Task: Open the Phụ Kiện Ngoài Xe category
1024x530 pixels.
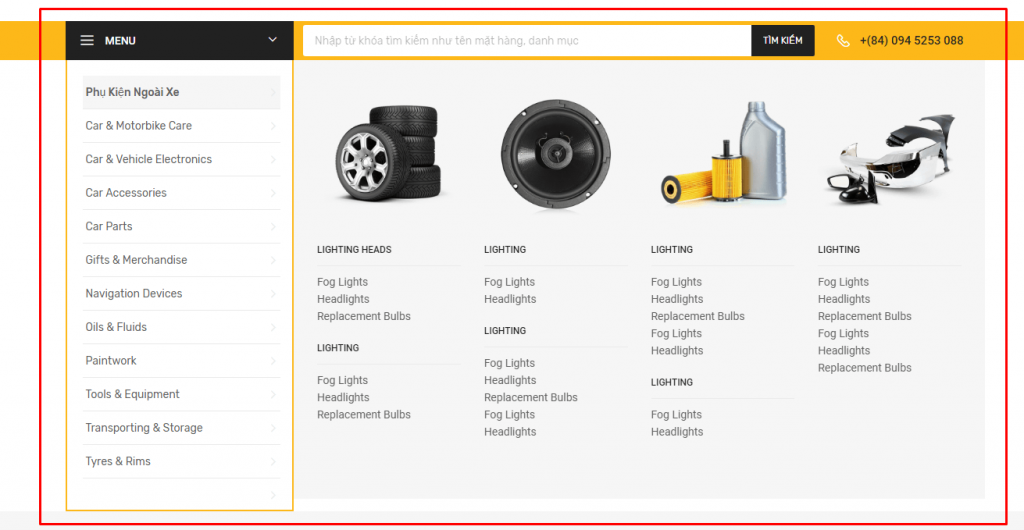Action: pyautogui.click(x=133, y=92)
